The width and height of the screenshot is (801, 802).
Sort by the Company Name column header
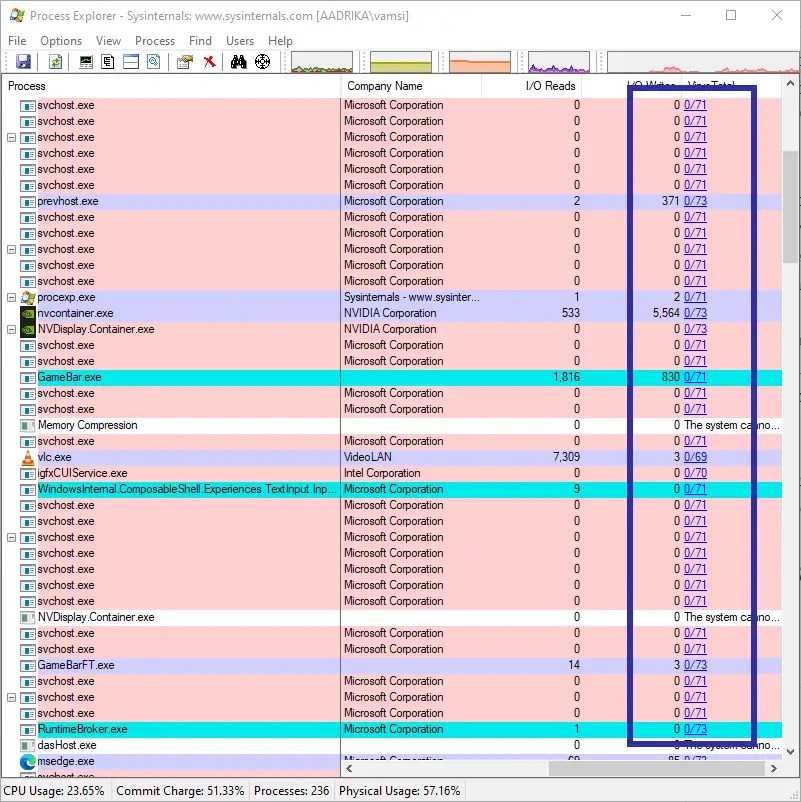click(411, 86)
